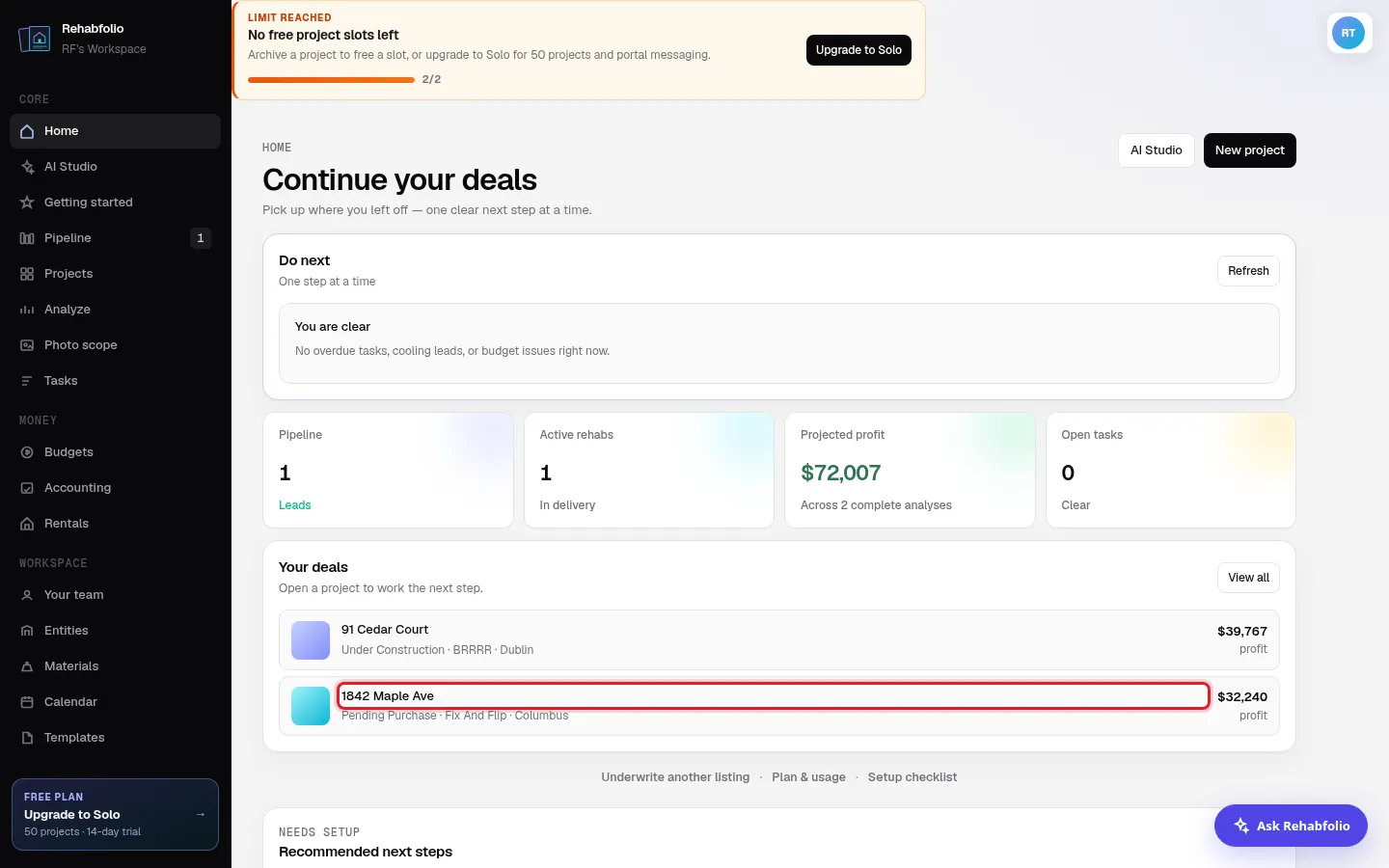Viewport: 1389px width, 868px height.
Task: Click the Accounting ledger icon
Action: coord(27,488)
